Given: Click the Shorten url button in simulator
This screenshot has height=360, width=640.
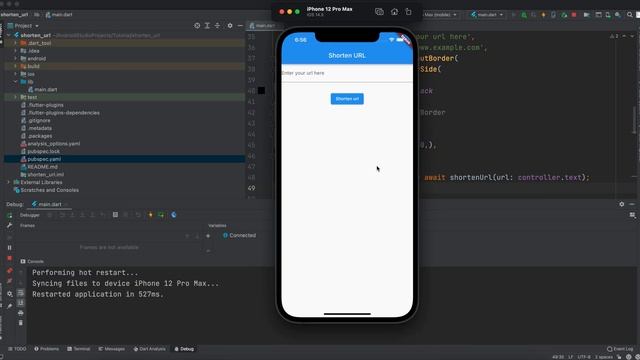Looking at the screenshot, I should pyautogui.click(x=347, y=99).
